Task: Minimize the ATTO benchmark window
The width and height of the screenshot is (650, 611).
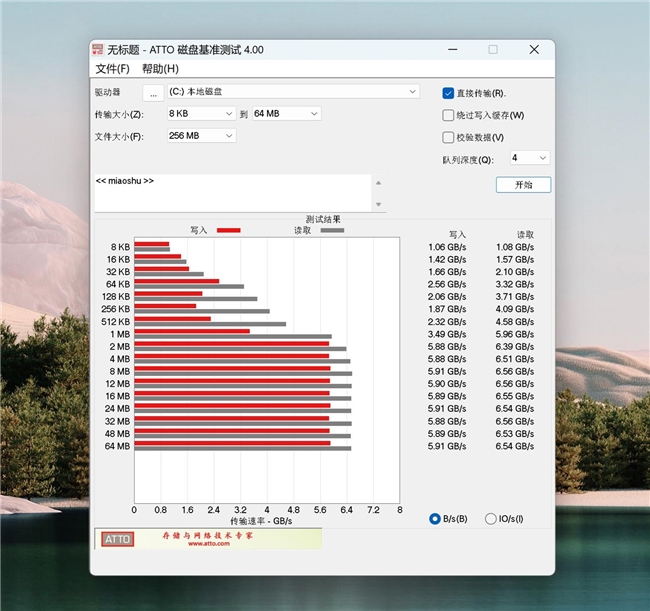Action: click(x=453, y=50)
